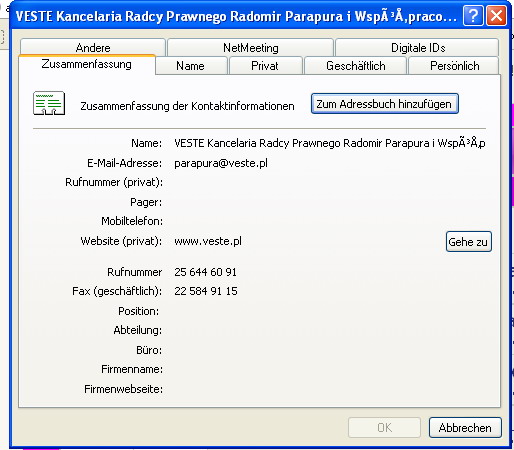Screen dimensions: 514x450
Task: Click the help question mark icon
Action: tap(473, 16)
